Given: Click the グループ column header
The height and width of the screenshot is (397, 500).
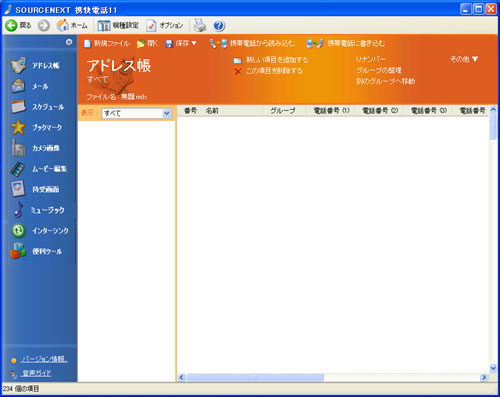Looking at the screenshot, I should (x=283, y=111).
